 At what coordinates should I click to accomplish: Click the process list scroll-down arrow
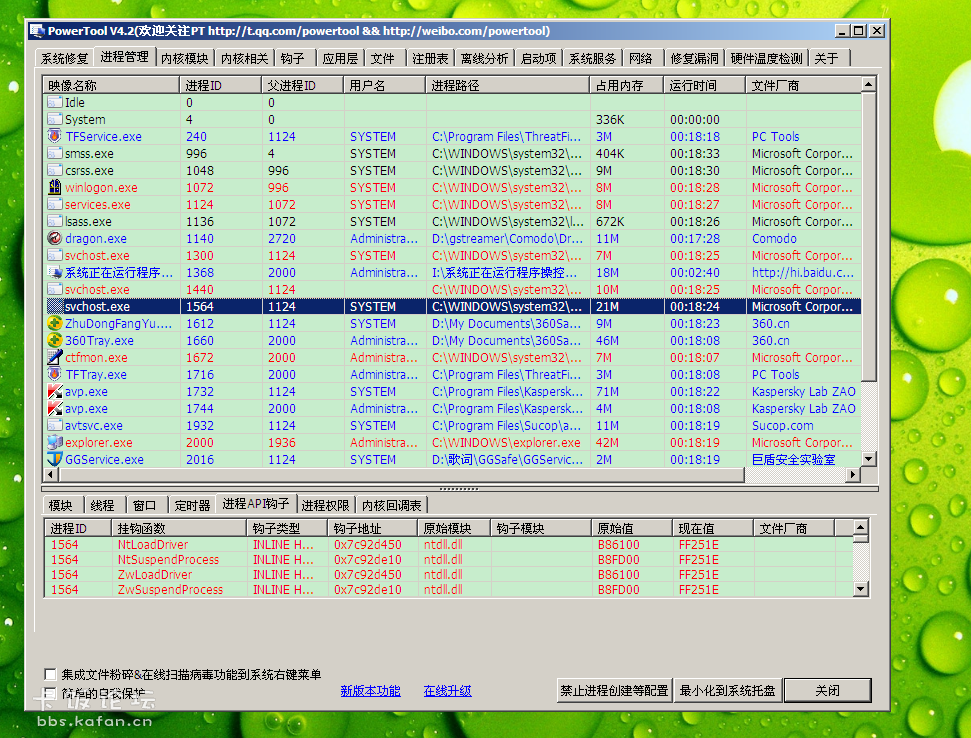[x=869, y=459]
